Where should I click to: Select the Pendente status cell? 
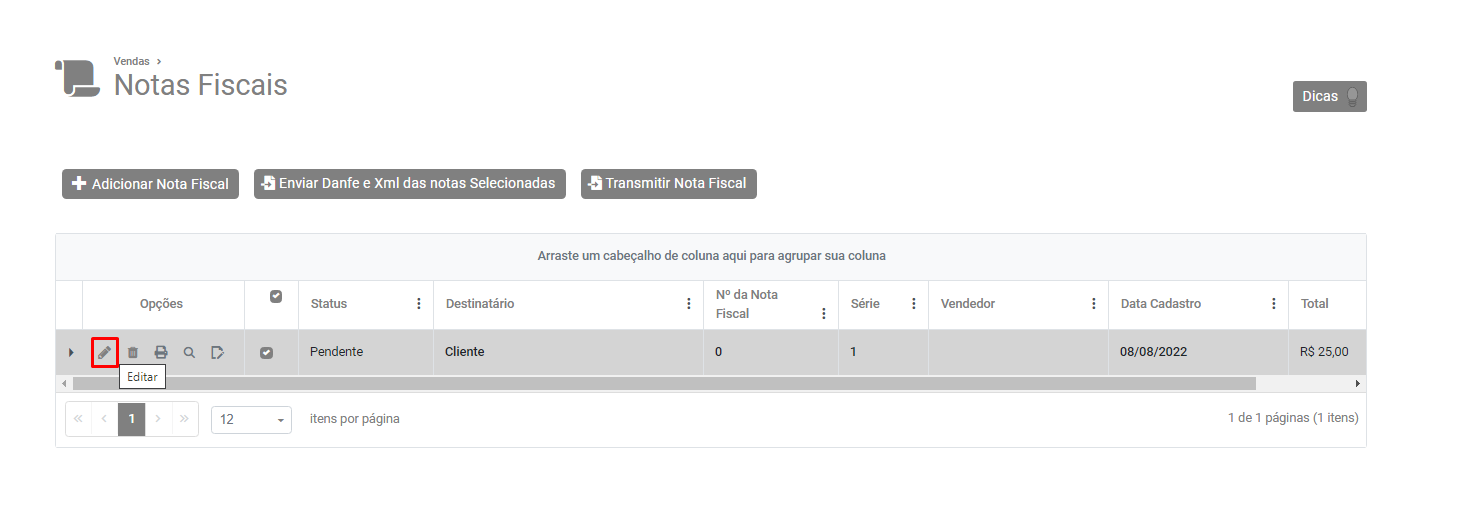(366, 352)
